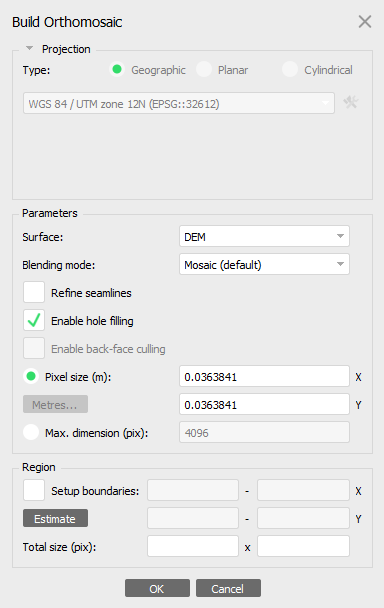Close the Build Orthomosaic dialog

tap(365, 22)
